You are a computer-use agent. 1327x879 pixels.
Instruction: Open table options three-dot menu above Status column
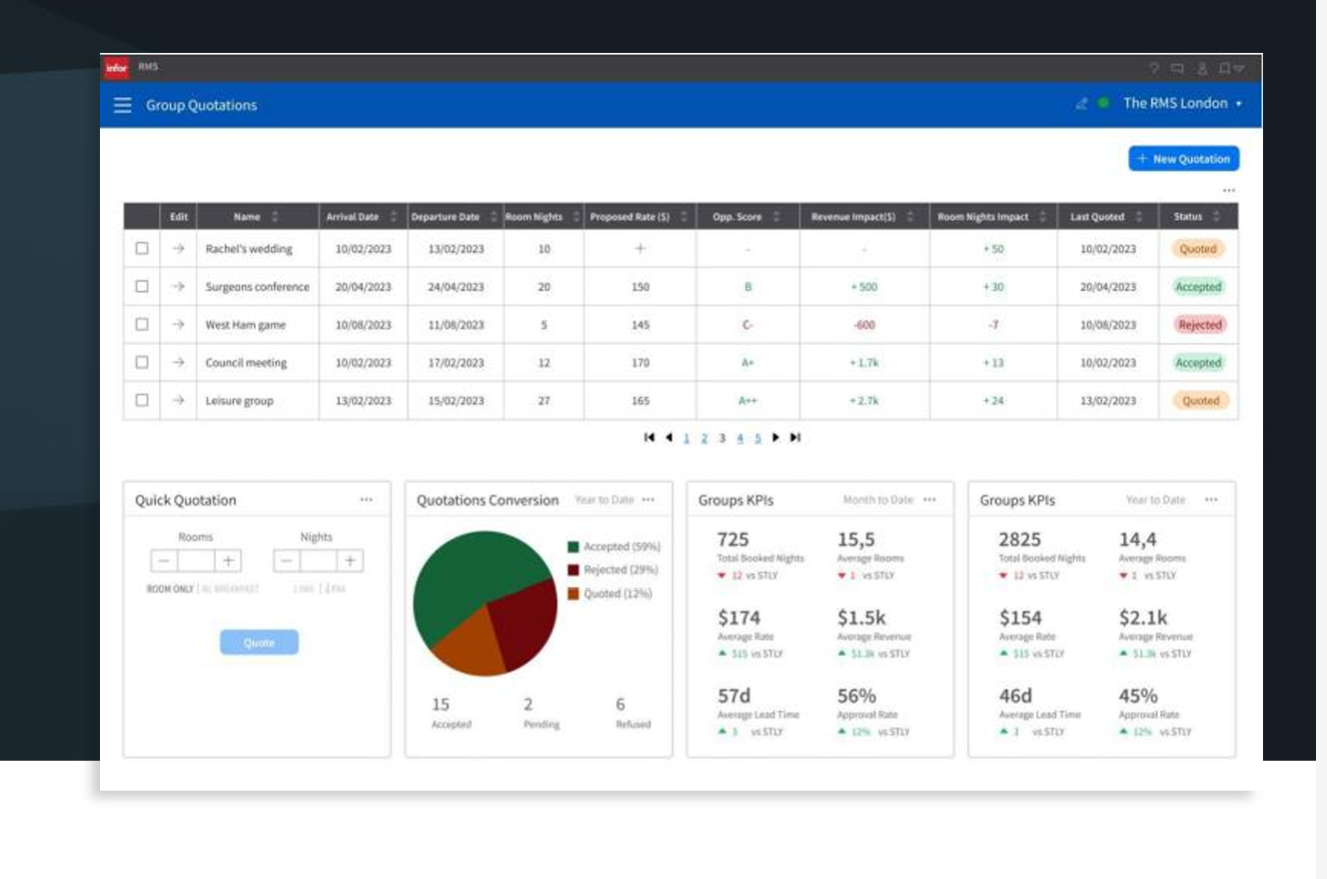pyautogui.click(x=1228, y=190)
